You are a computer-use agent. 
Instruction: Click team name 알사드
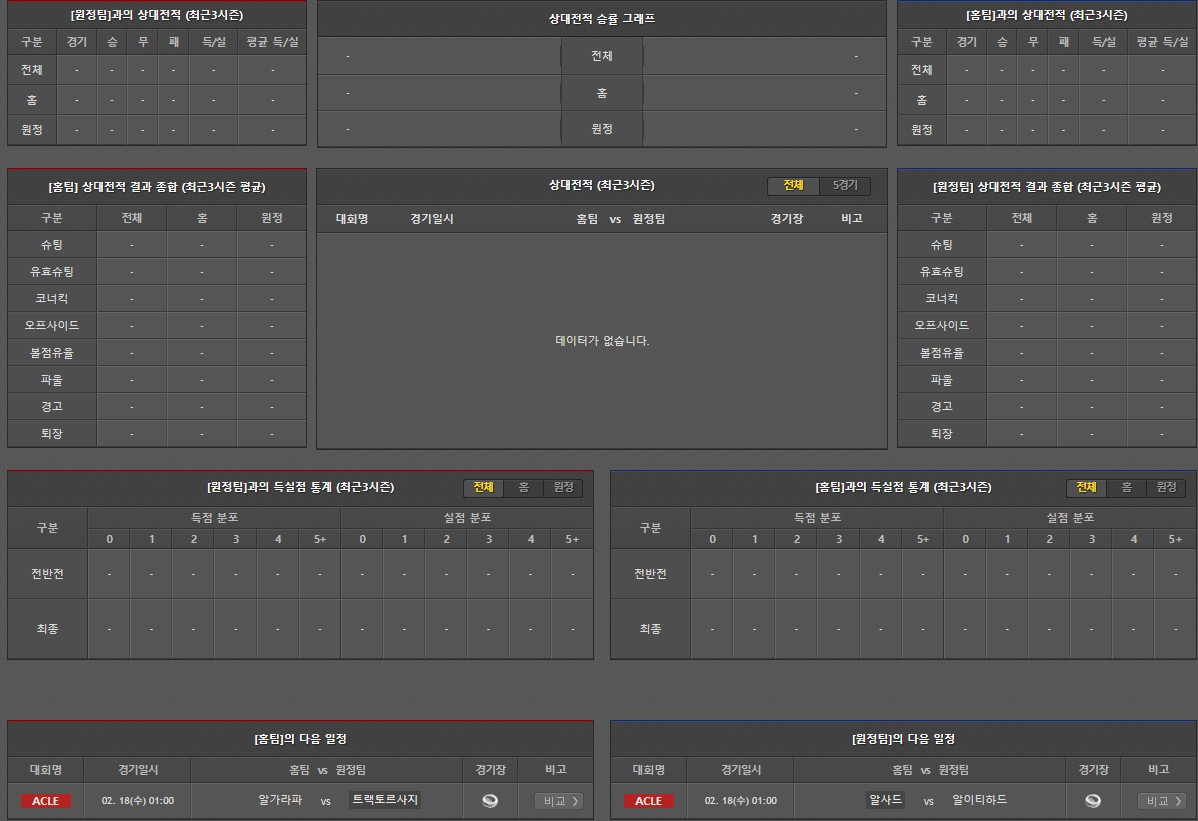886,800
